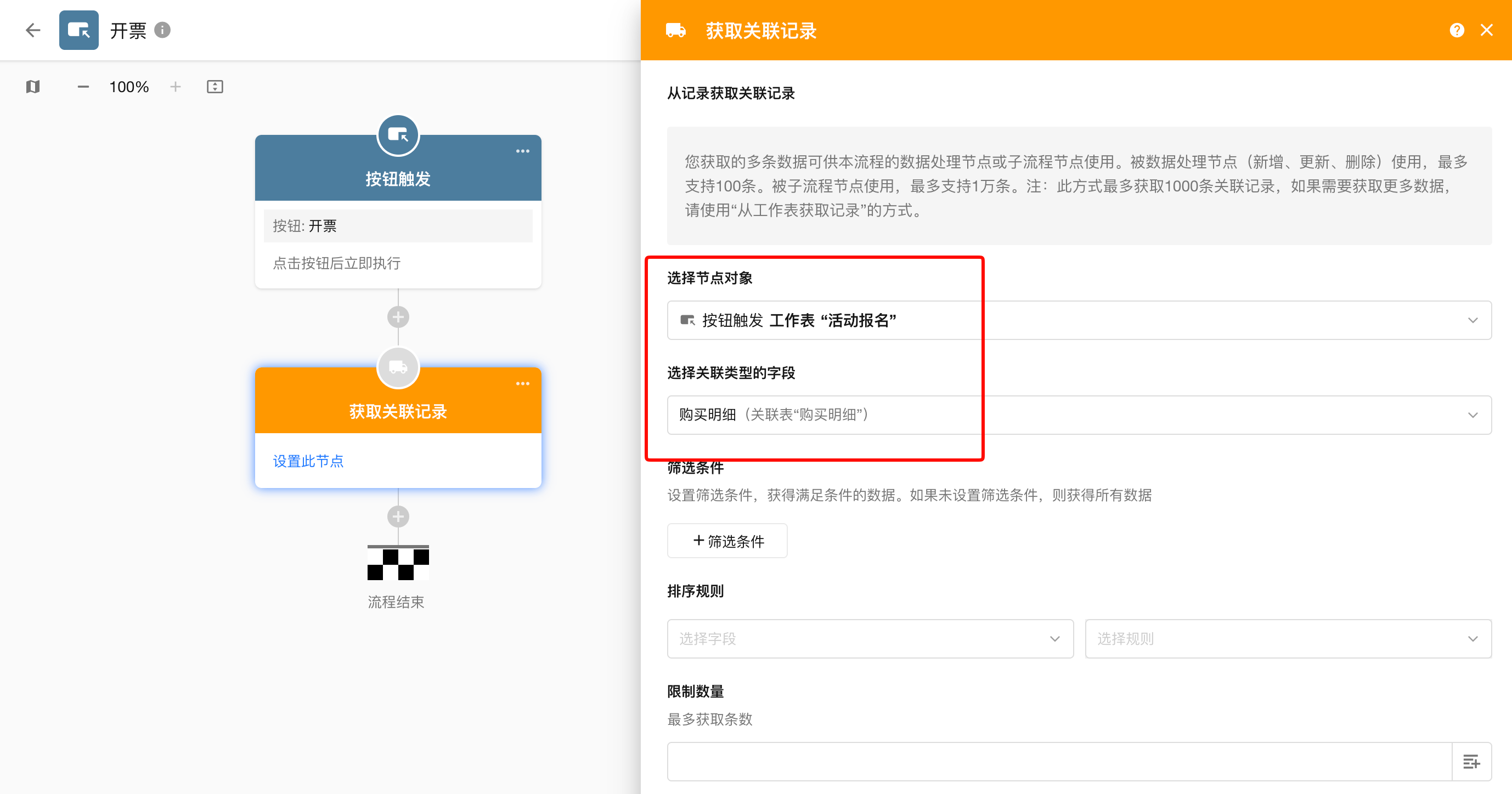Open the 选择字段 sort dropdown
Screen dimensions: 1512x794
tap(870, 638)
